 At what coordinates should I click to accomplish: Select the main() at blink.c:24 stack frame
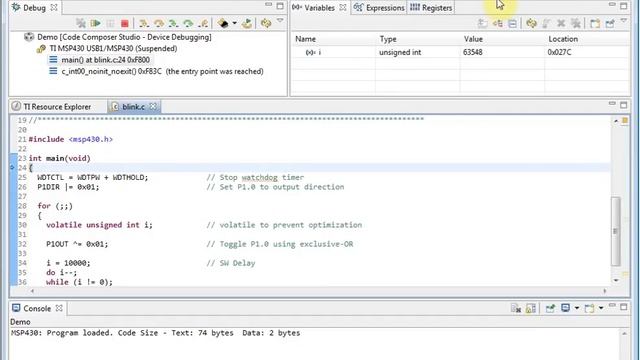coord(105,60)
